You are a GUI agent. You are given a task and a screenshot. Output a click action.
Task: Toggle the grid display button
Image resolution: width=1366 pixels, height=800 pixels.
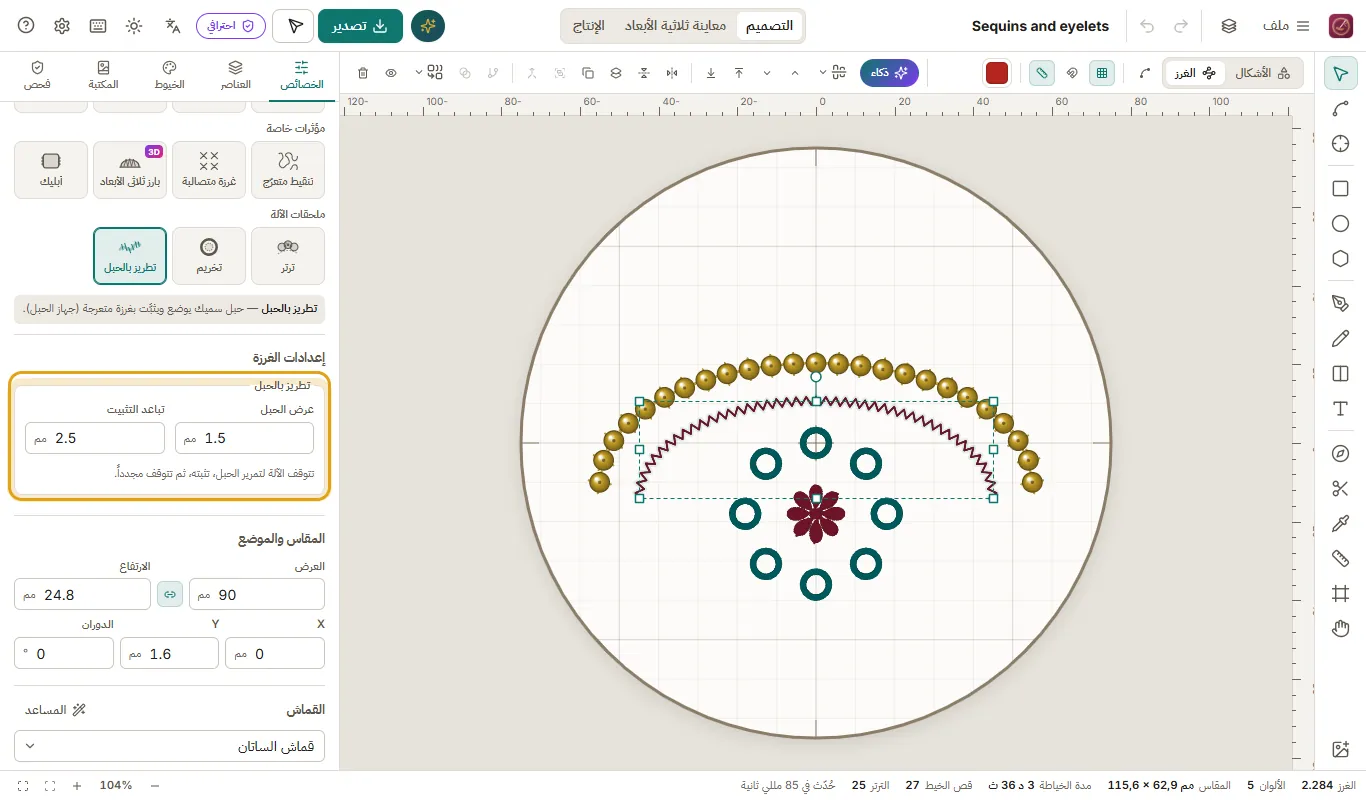(1102, 73)
